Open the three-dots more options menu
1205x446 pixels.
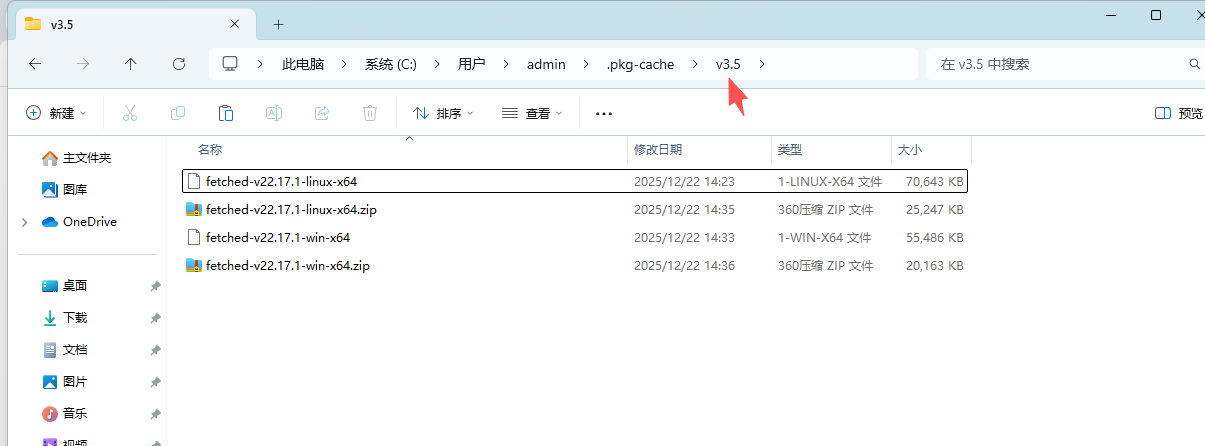[x=603, y=113]
